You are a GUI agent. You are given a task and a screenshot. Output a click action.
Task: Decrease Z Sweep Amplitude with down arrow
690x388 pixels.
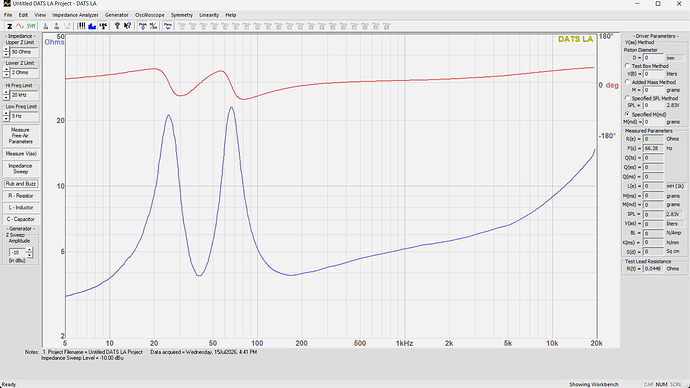tap(29, 255)
